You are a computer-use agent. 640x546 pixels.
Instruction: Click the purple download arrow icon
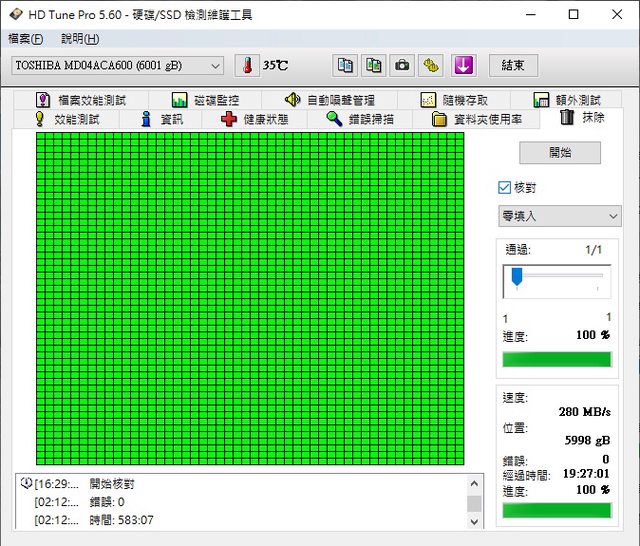(462, 65)
